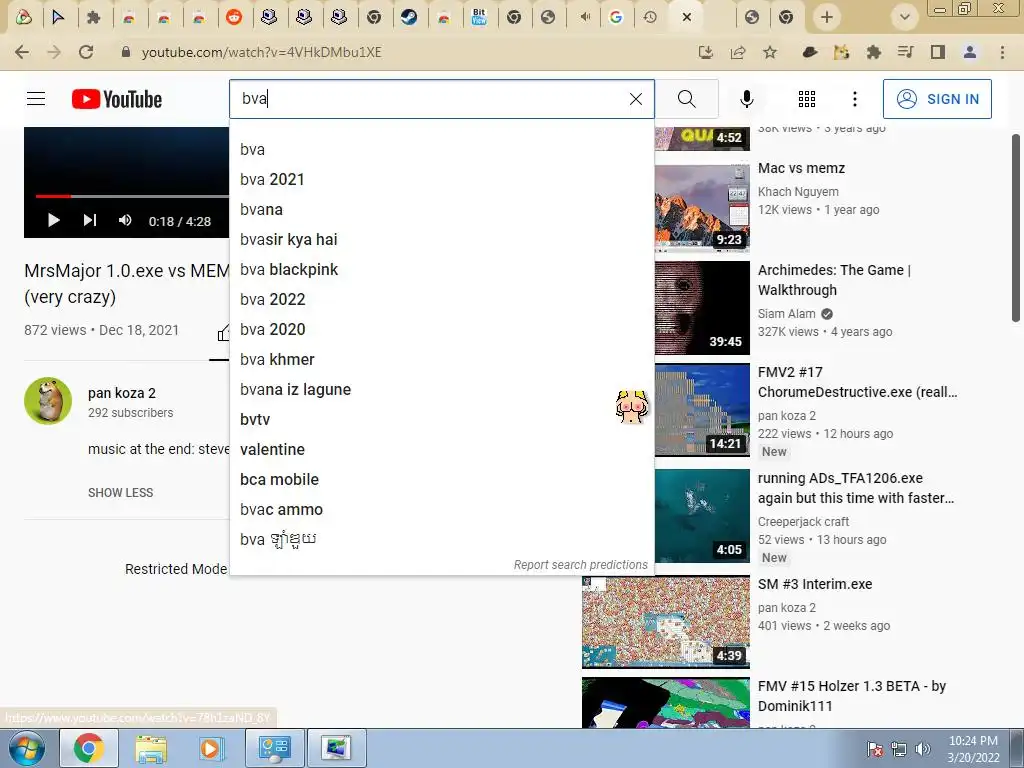The width and height of the screenshot is (1024, 768).
Task: Close the active browser tab
Action: click(x=686, y=17)
